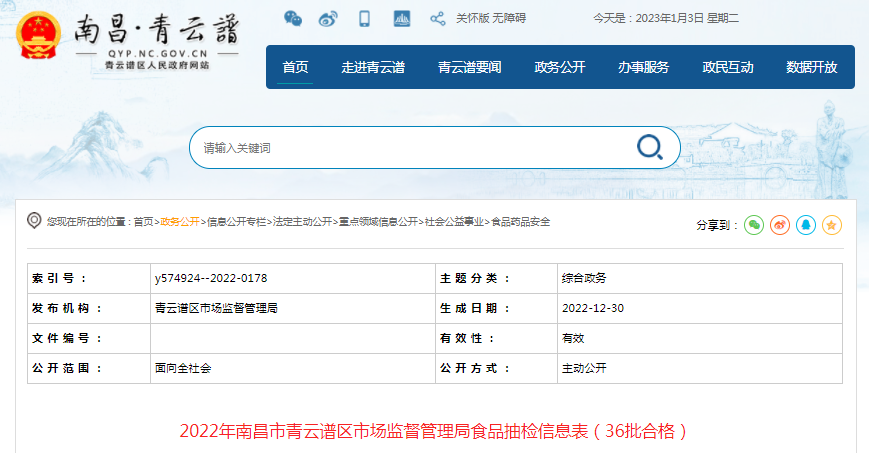The height and width of the screenshot is (453, 869).
Task: Click the 关怀版 无障碍 accessibility link
Action: [490, 18]
